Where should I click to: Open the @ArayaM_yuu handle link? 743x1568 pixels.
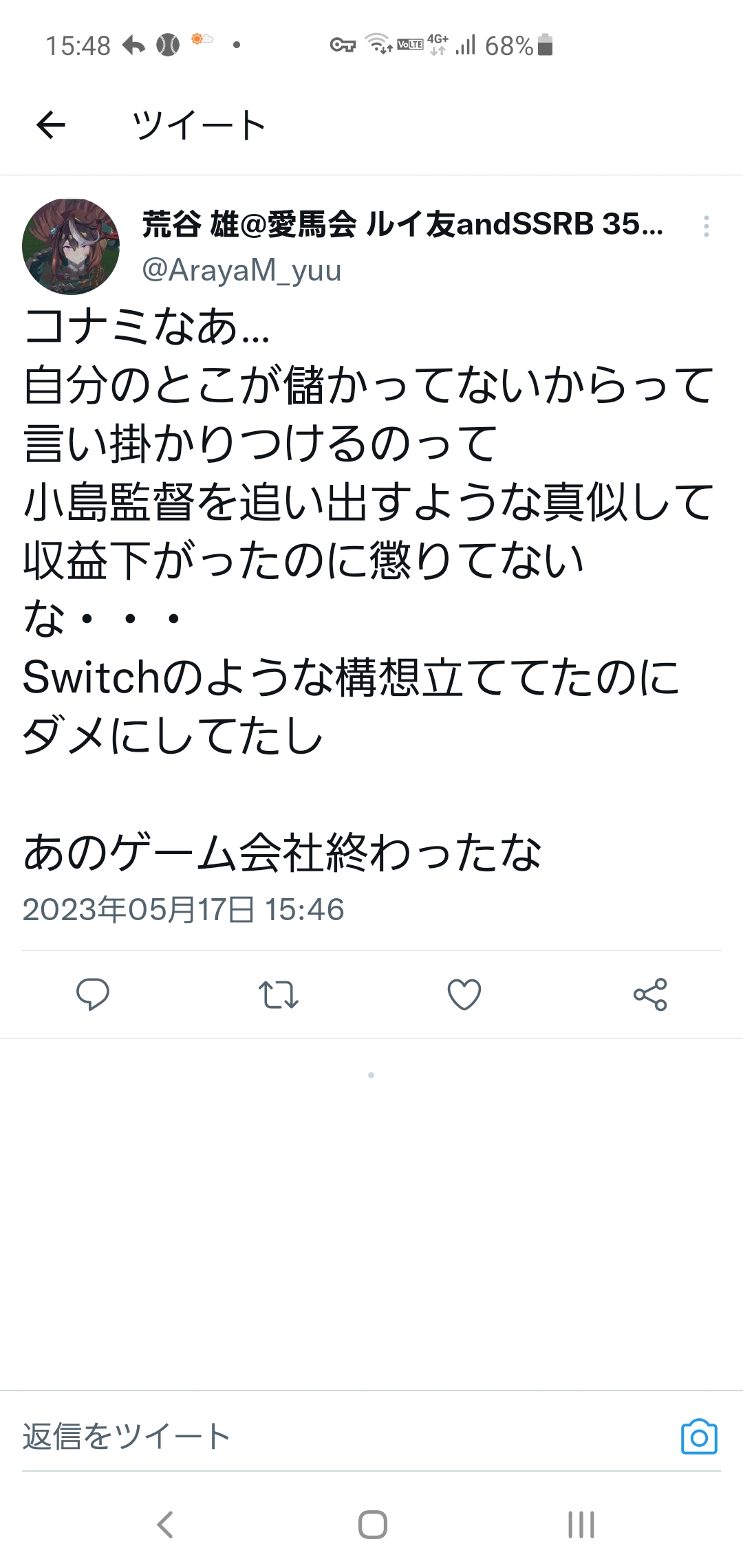coord(241,270)
